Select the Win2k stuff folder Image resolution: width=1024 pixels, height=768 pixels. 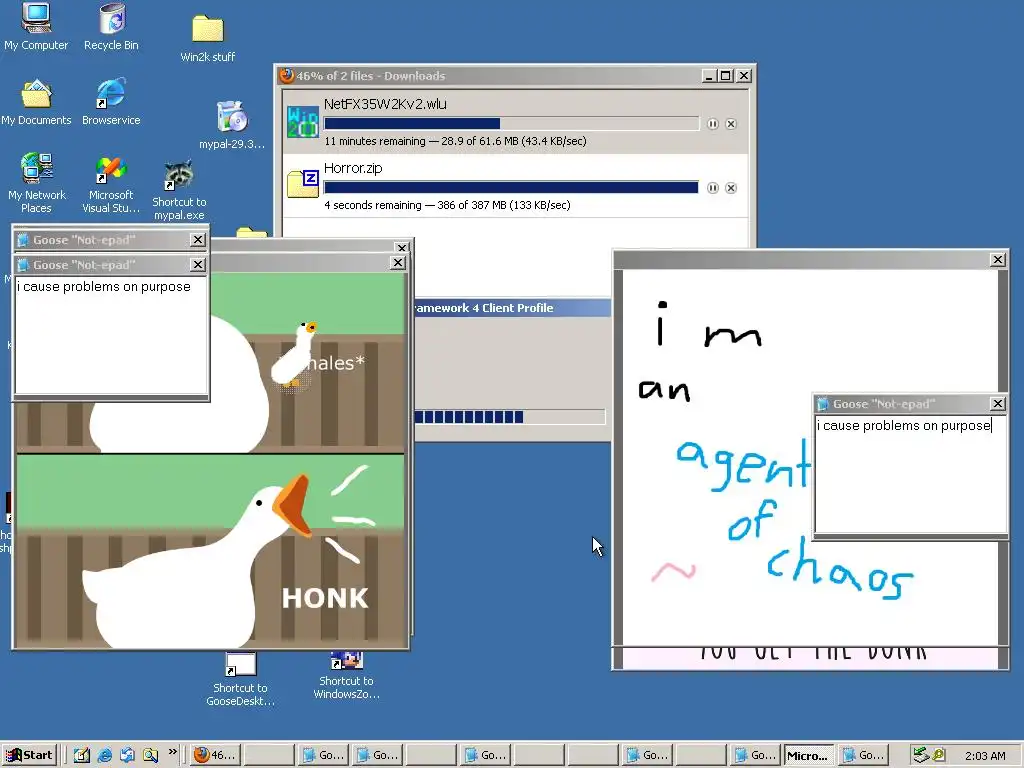(x=208, y=38)
